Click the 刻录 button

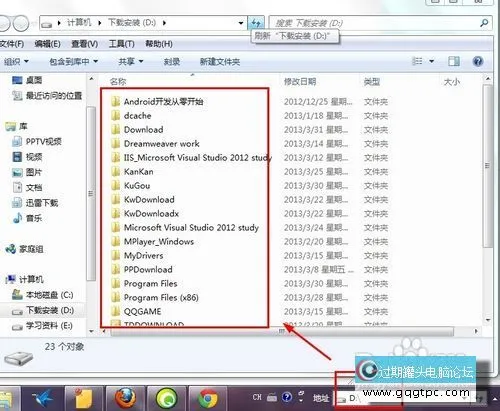click(x=172, y=61)
